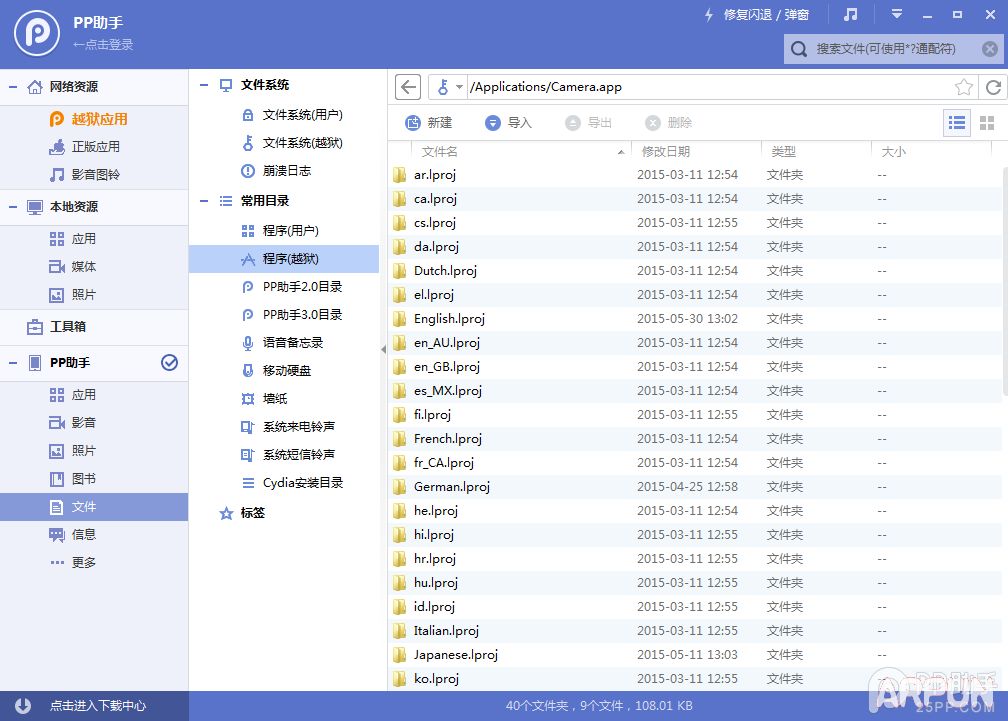Click the 新建 button to create new folder
The height and width of the screenshot is (721, 1008).
point(430,122)
